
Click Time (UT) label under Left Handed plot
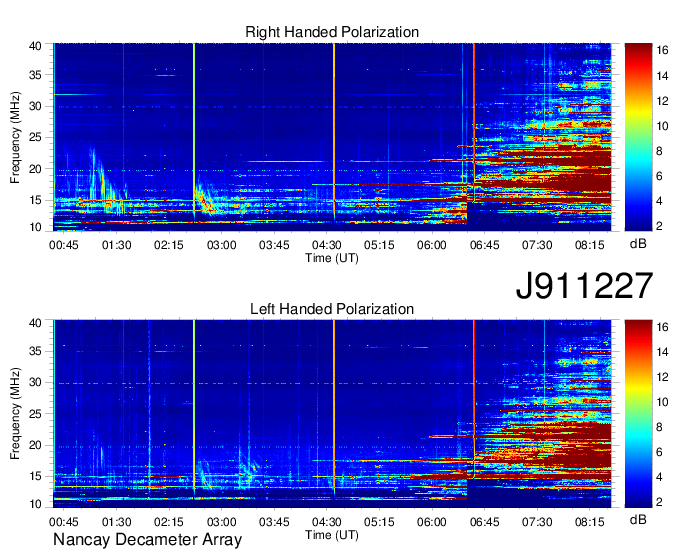click(332, 535)
